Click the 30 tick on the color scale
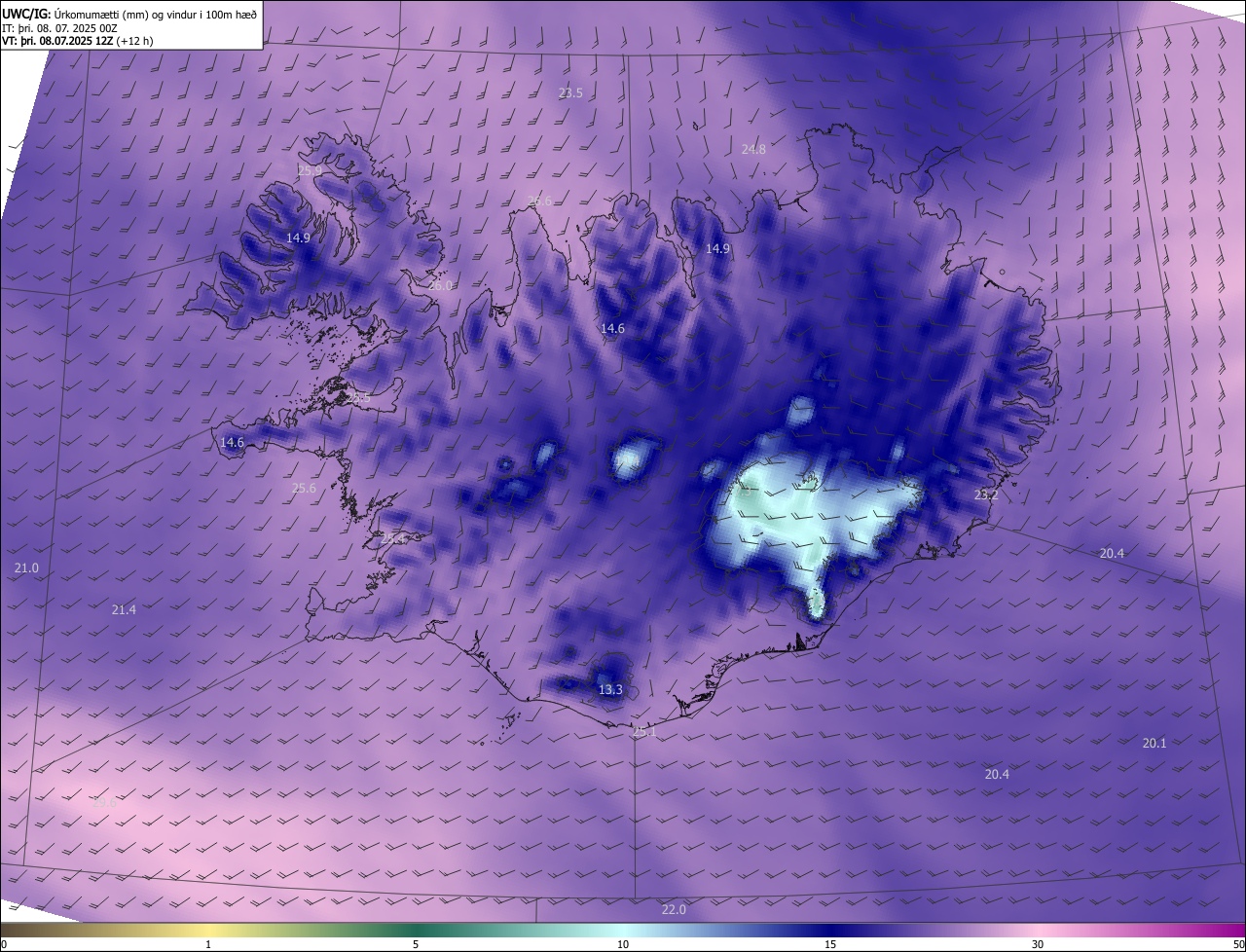The width and height of the screenshot is (1246, 952). pos(1038,945)
